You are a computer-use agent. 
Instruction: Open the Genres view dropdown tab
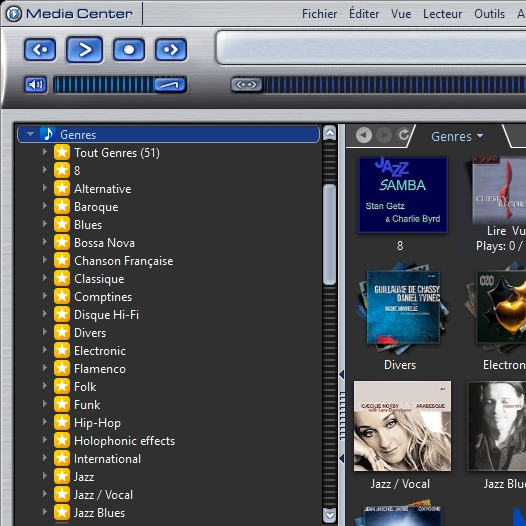(x=457, y=136)
